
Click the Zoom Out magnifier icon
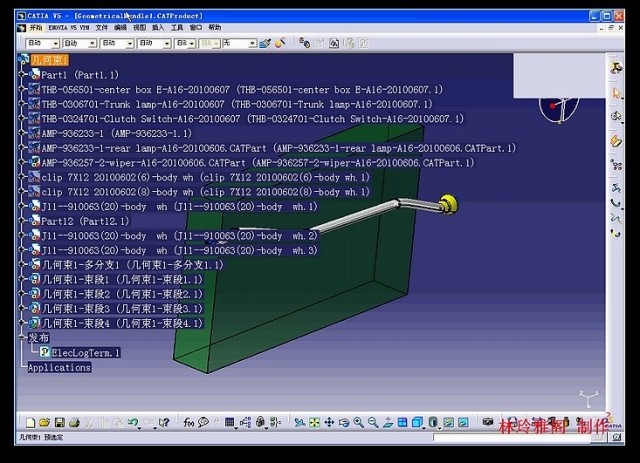[x=373, y=423]
